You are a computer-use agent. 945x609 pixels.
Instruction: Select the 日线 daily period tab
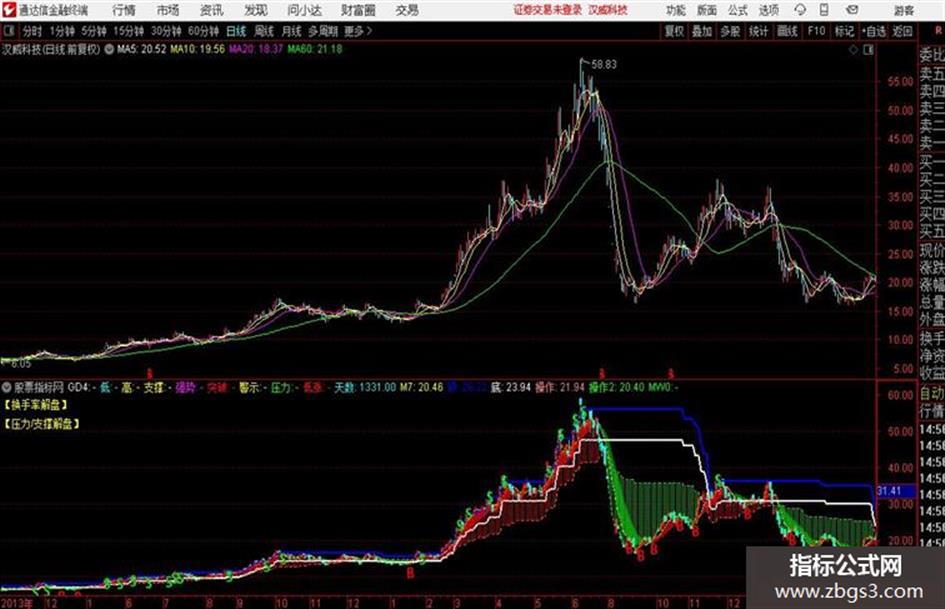point(236,31)
